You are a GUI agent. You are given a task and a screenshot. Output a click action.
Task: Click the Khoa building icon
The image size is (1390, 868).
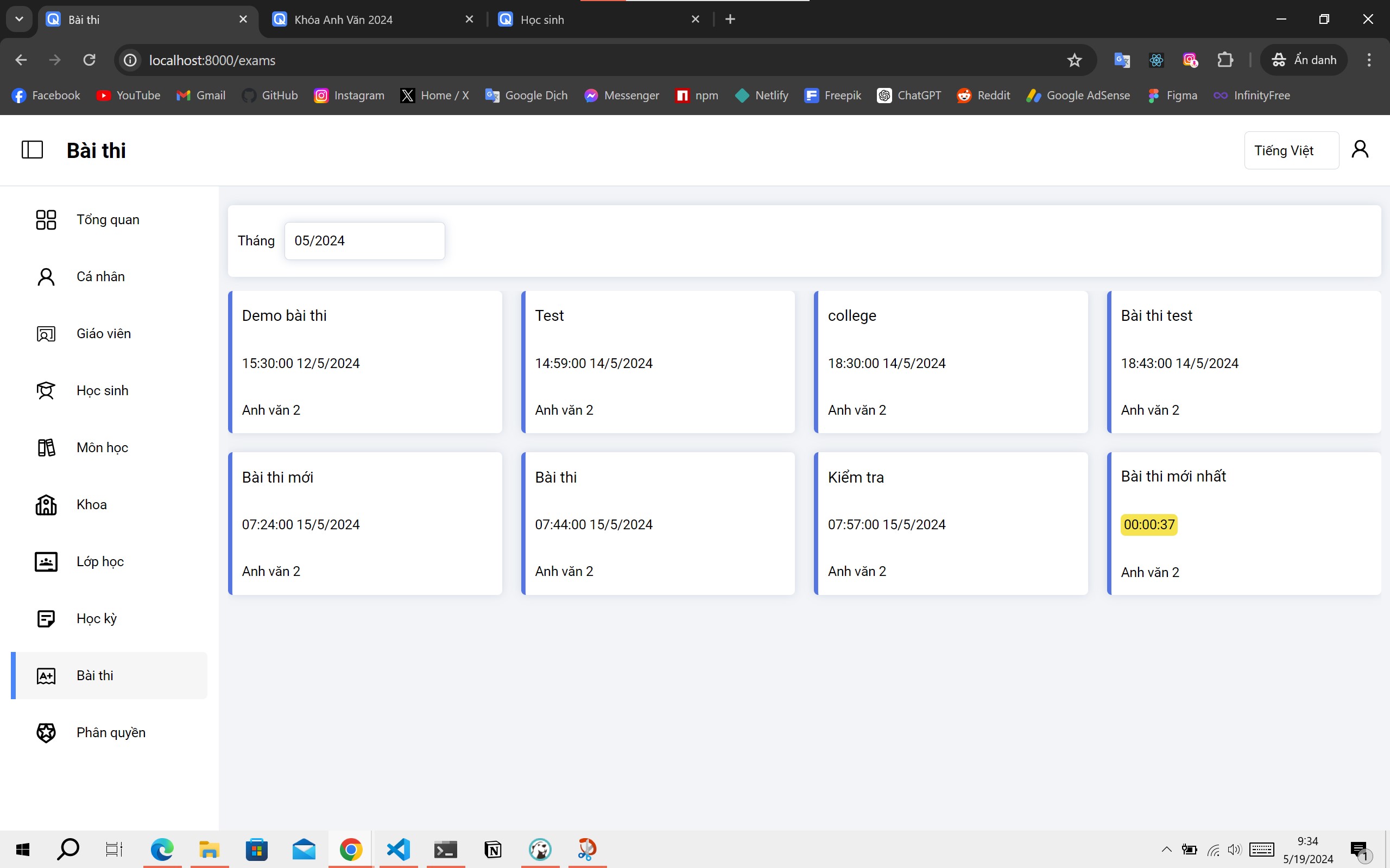pos(46,505)
